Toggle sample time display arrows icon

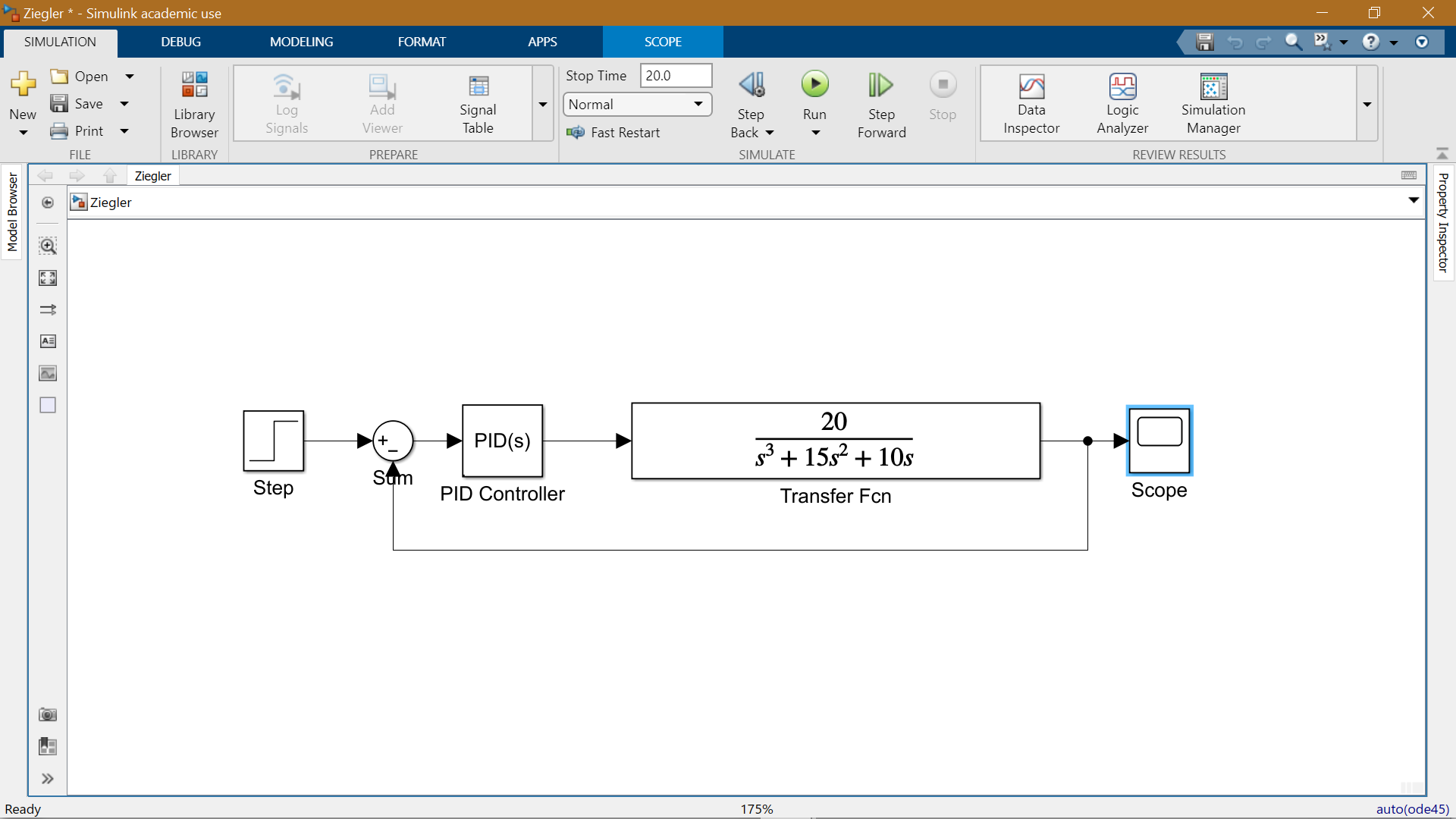click(48, 309)
